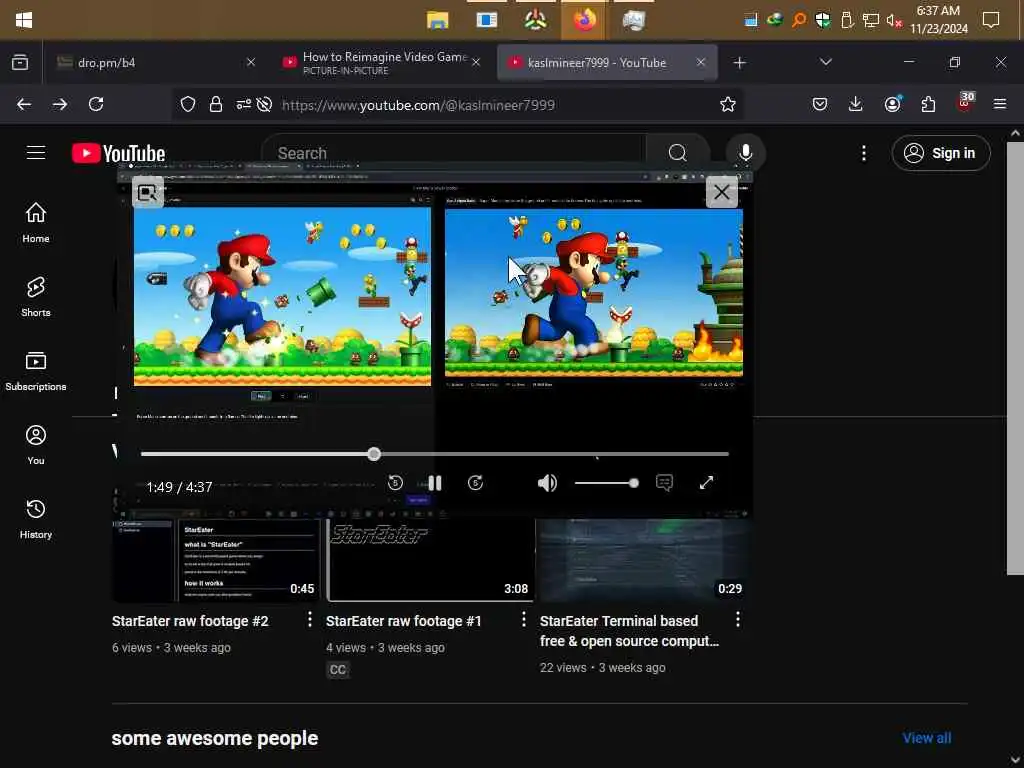Go forward to the next page
The image size is (1024, 768).
[60, 104]
